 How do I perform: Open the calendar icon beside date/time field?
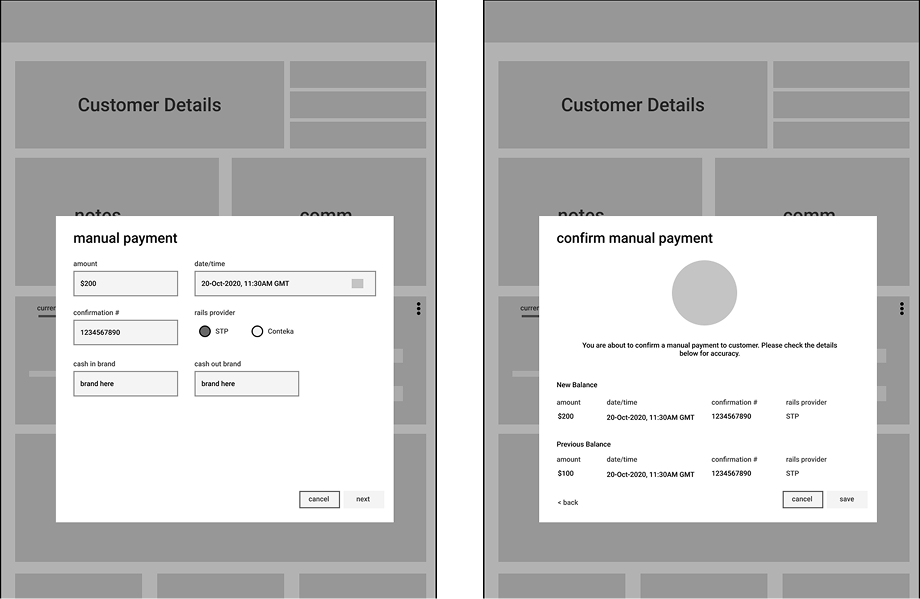click(x=358, y=284)
